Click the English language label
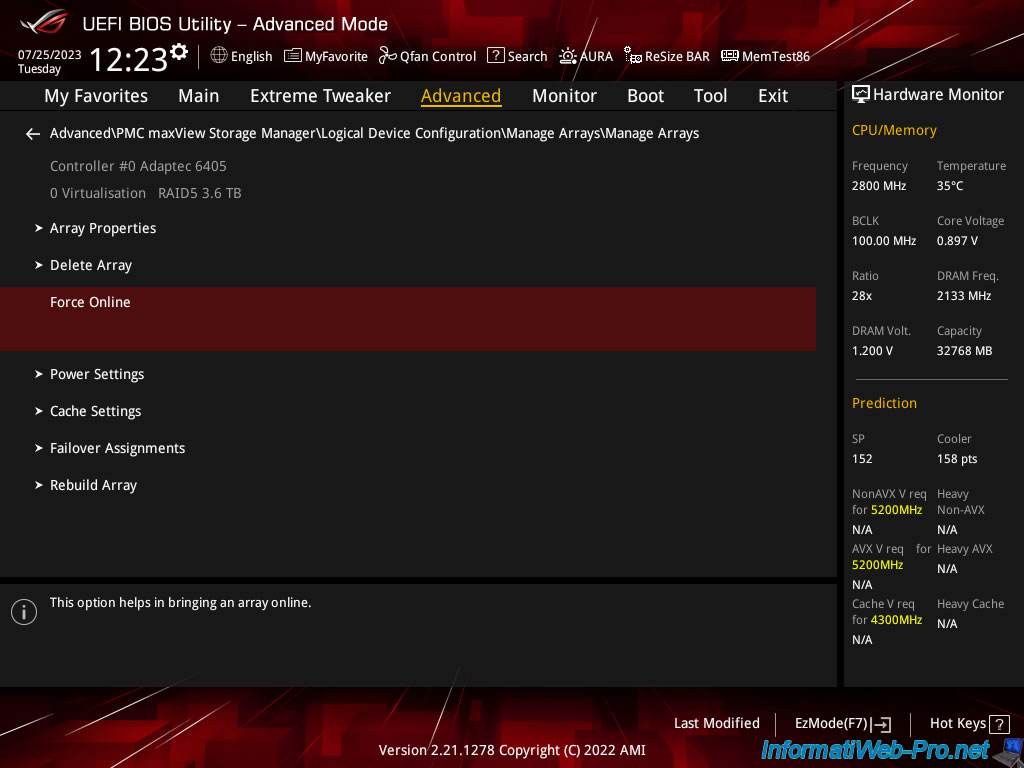This screenshot has width=1024, height=768. (251, 57)
